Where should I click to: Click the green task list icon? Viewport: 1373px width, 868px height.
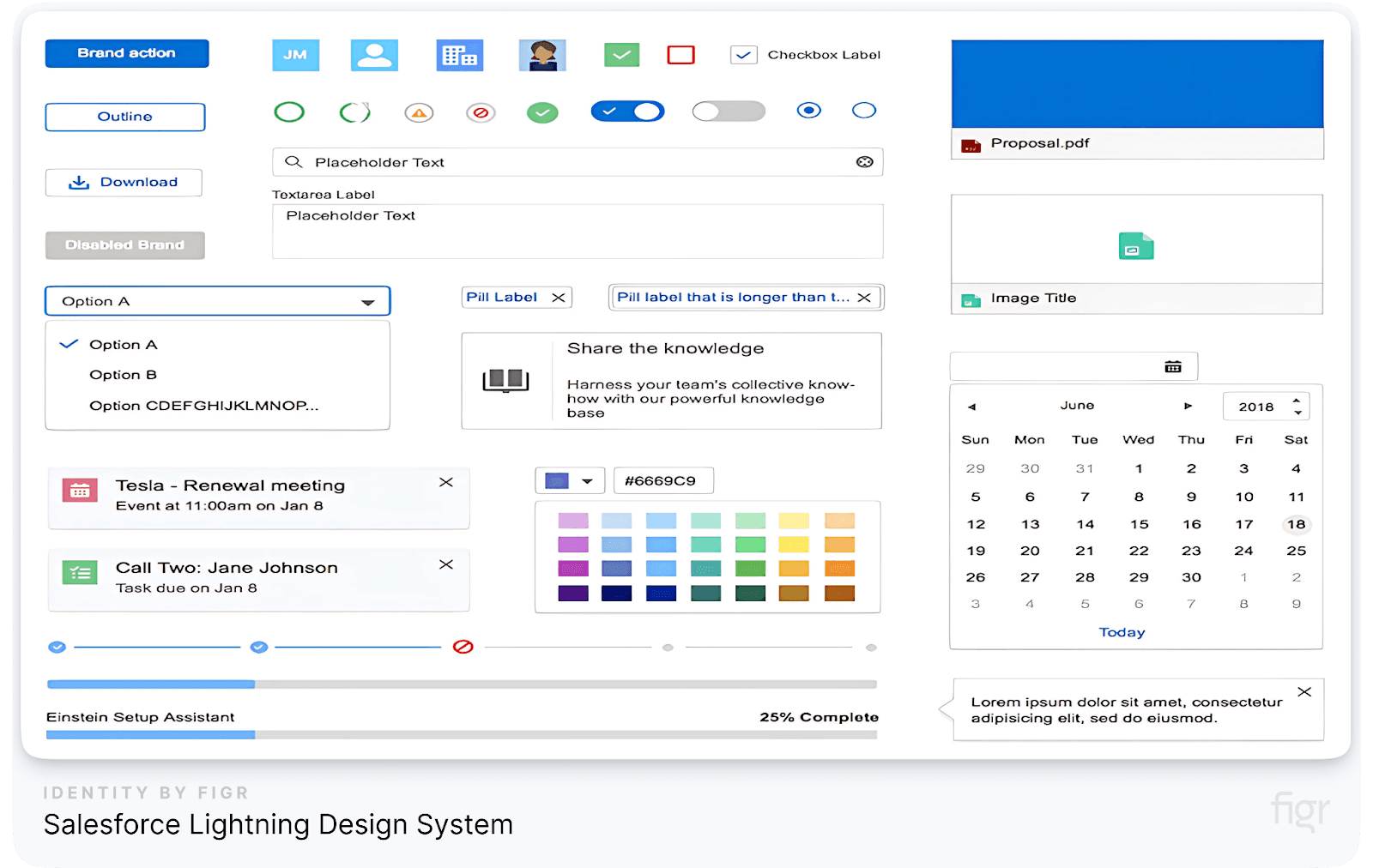80,572
